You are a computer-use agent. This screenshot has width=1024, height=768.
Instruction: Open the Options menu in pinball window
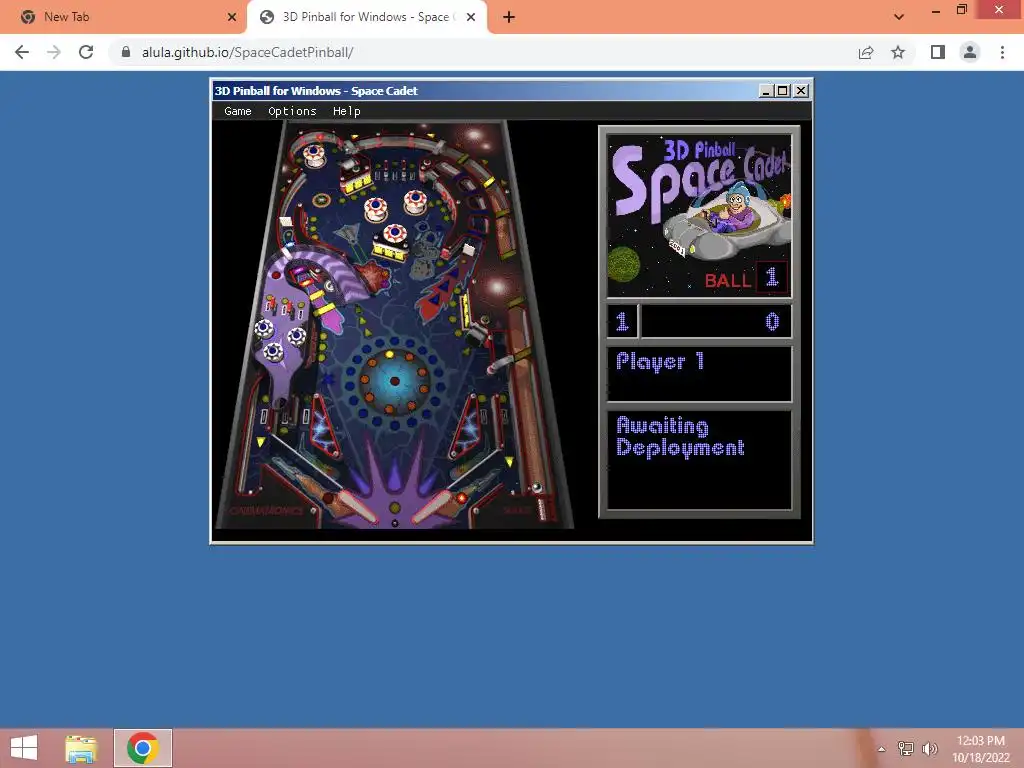pos(292,111)
